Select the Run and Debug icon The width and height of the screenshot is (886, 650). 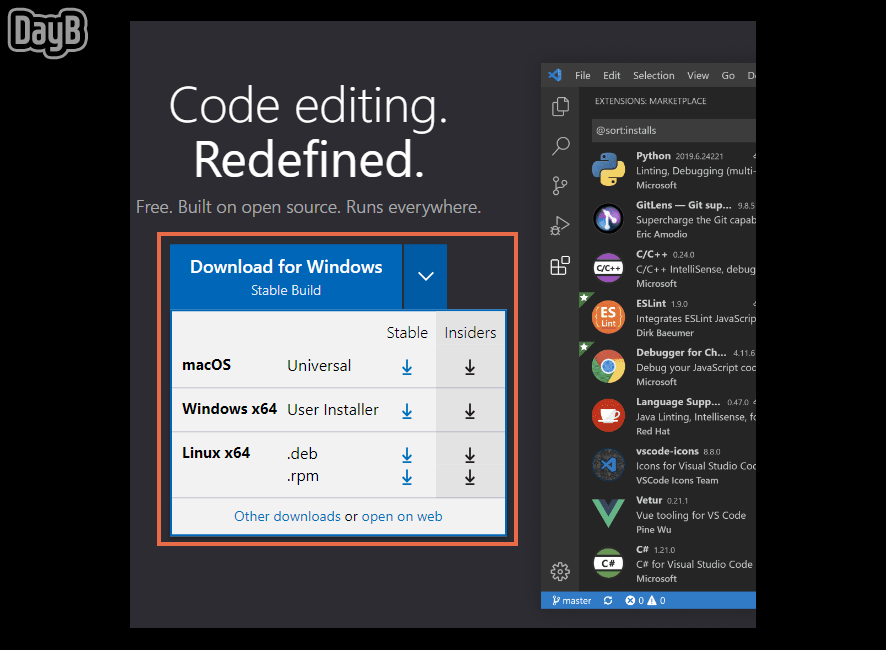(x=560, y=226)
